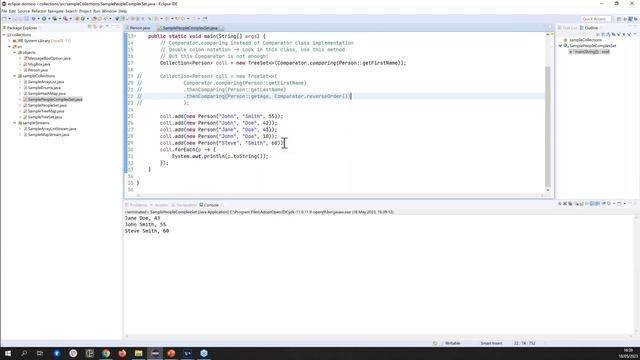Screen dimensions: 640x360
Task: Switch to Eclipse taskbar icon
Action: point(155,353)
